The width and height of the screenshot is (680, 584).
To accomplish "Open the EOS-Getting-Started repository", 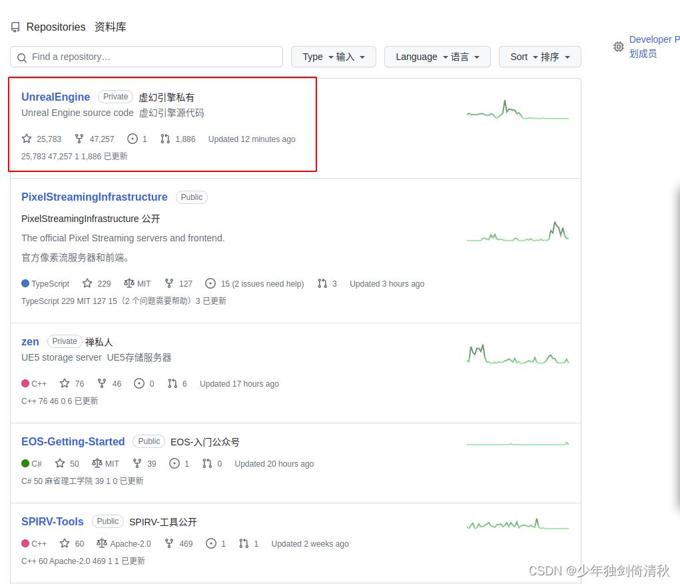I will click(73, 441).
